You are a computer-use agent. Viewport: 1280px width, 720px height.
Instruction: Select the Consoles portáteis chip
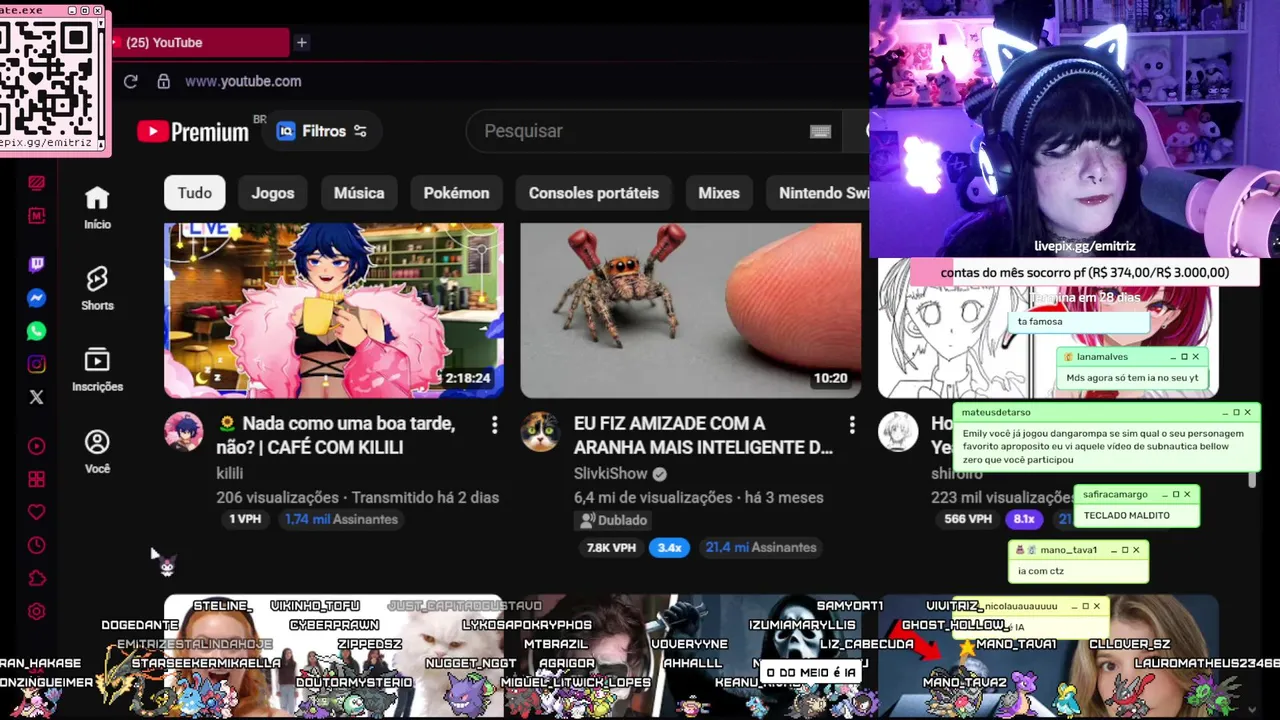click(x=593, y=193)
